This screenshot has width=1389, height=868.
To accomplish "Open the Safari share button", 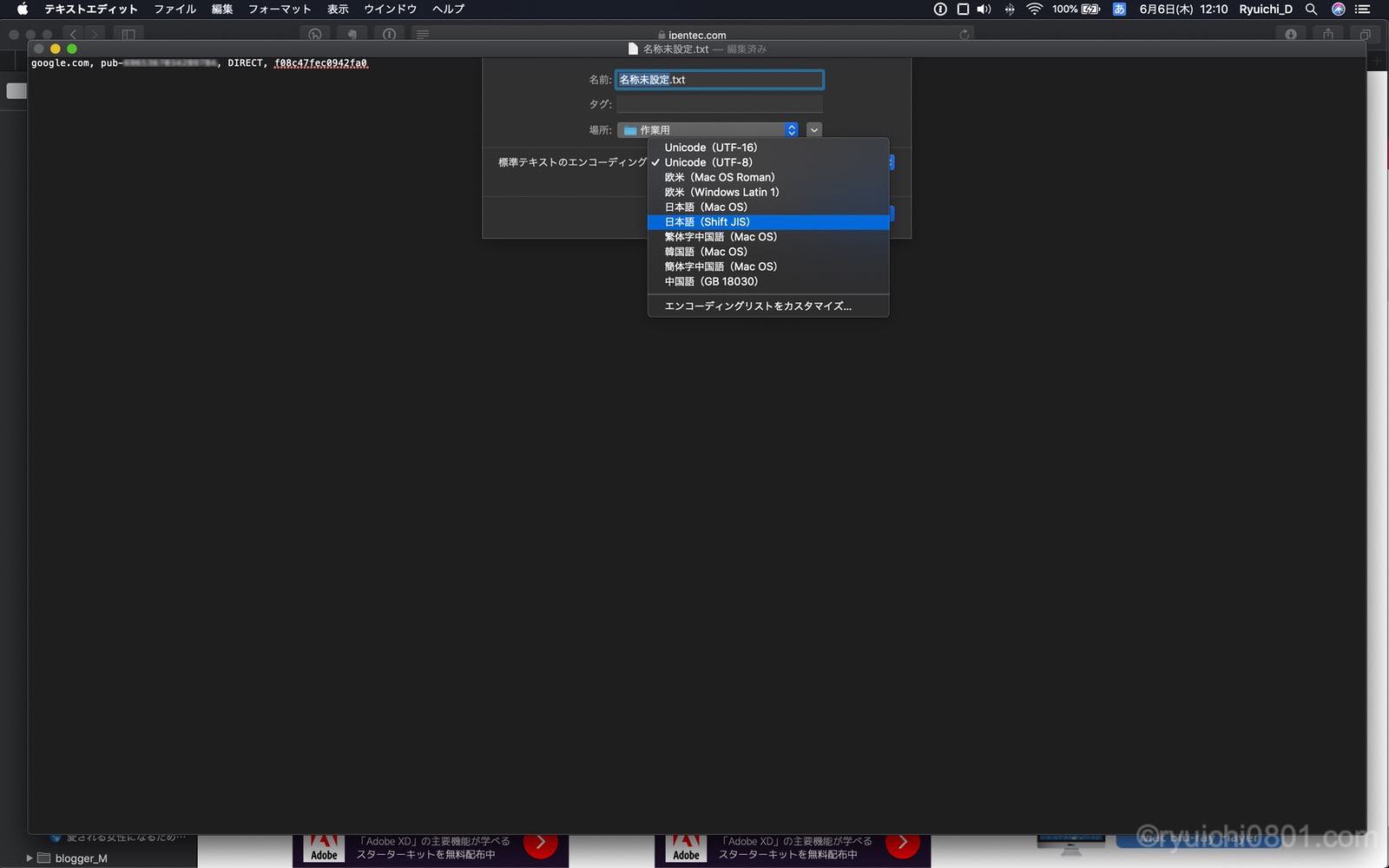I will [1328, 34].
